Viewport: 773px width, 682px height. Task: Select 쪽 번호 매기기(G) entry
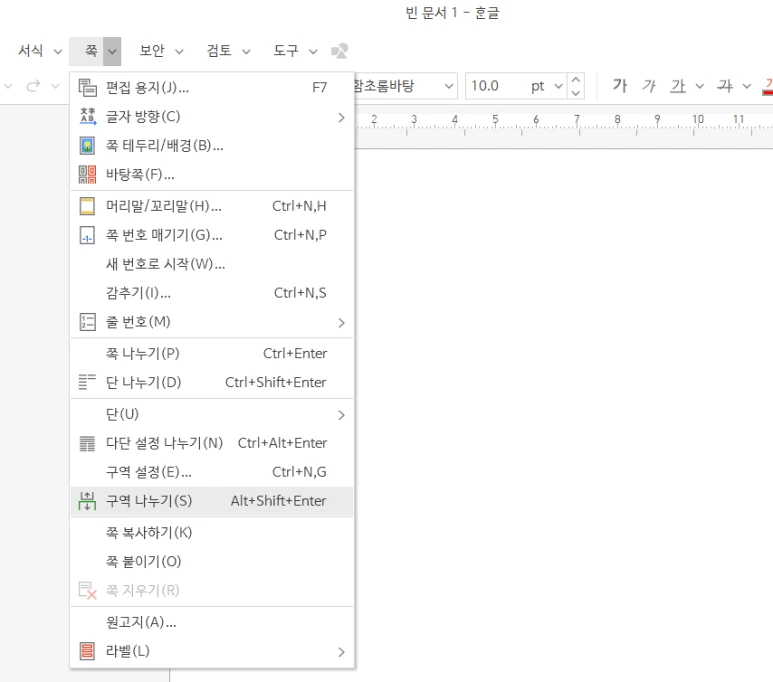[212, 235]
